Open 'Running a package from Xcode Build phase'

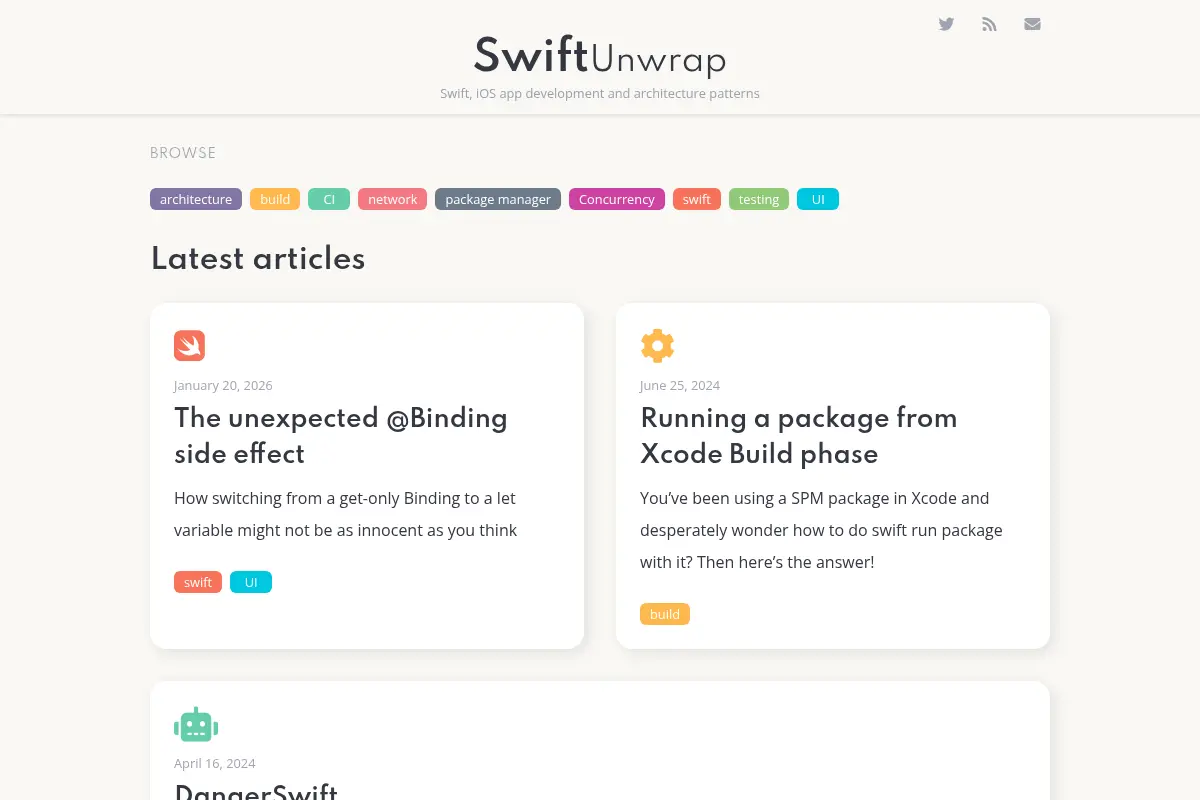(799, 435)
